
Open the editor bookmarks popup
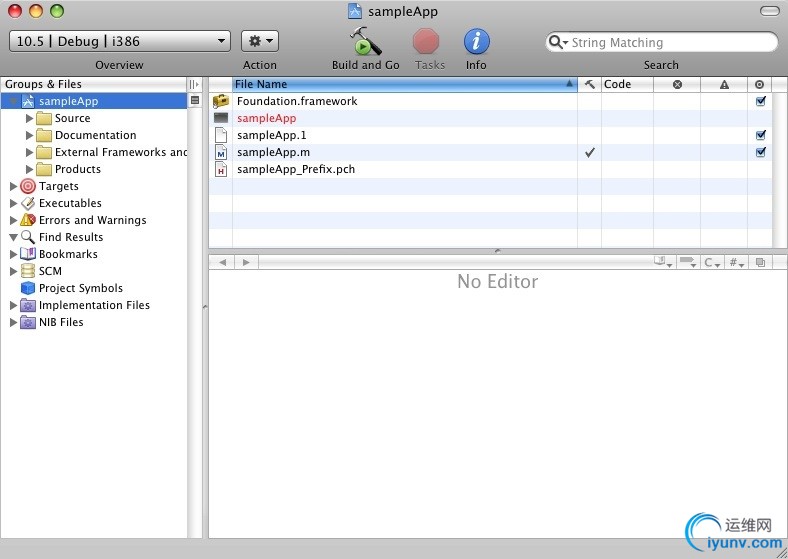(x=662, y=262)
